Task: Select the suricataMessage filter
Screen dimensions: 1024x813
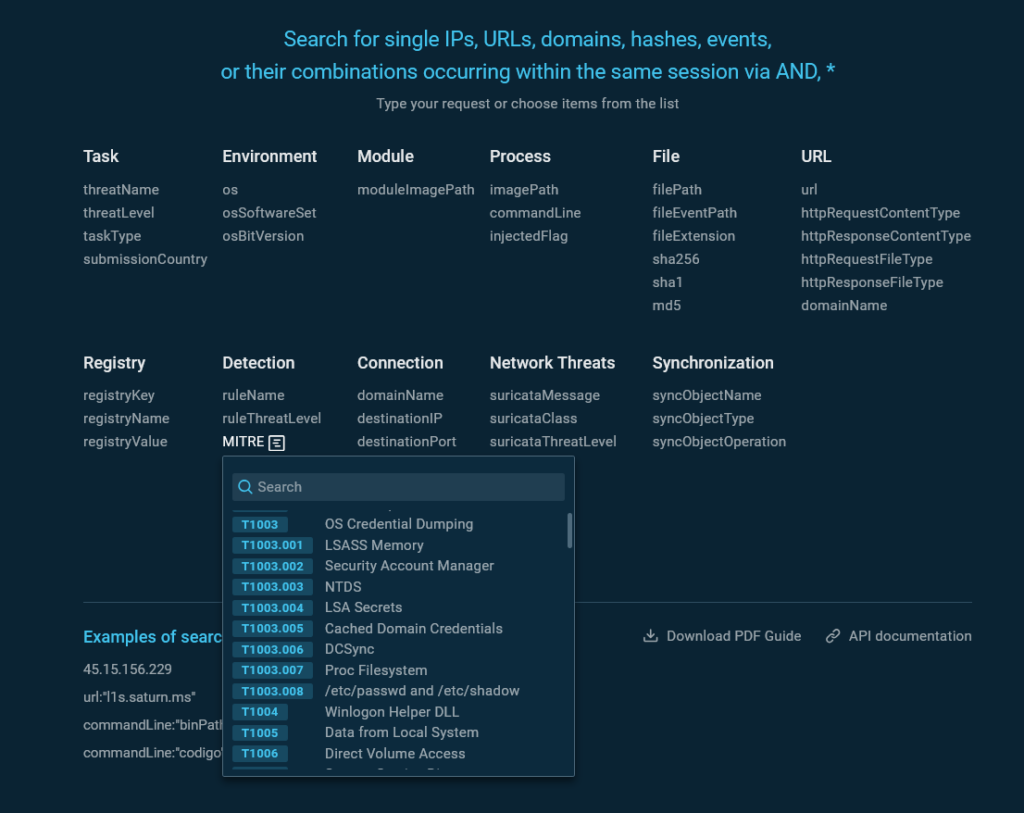Action: click(544, 396)
